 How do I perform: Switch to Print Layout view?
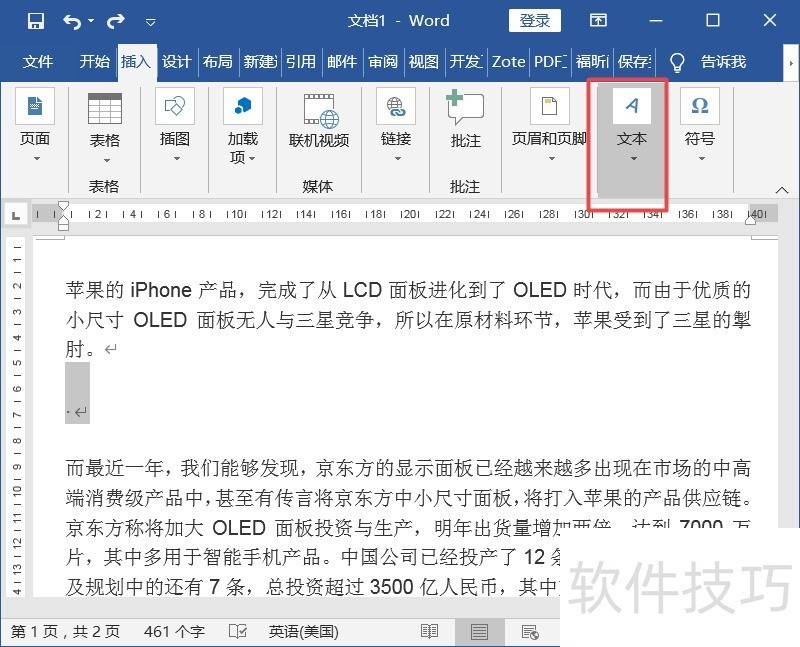click(479, 632)
